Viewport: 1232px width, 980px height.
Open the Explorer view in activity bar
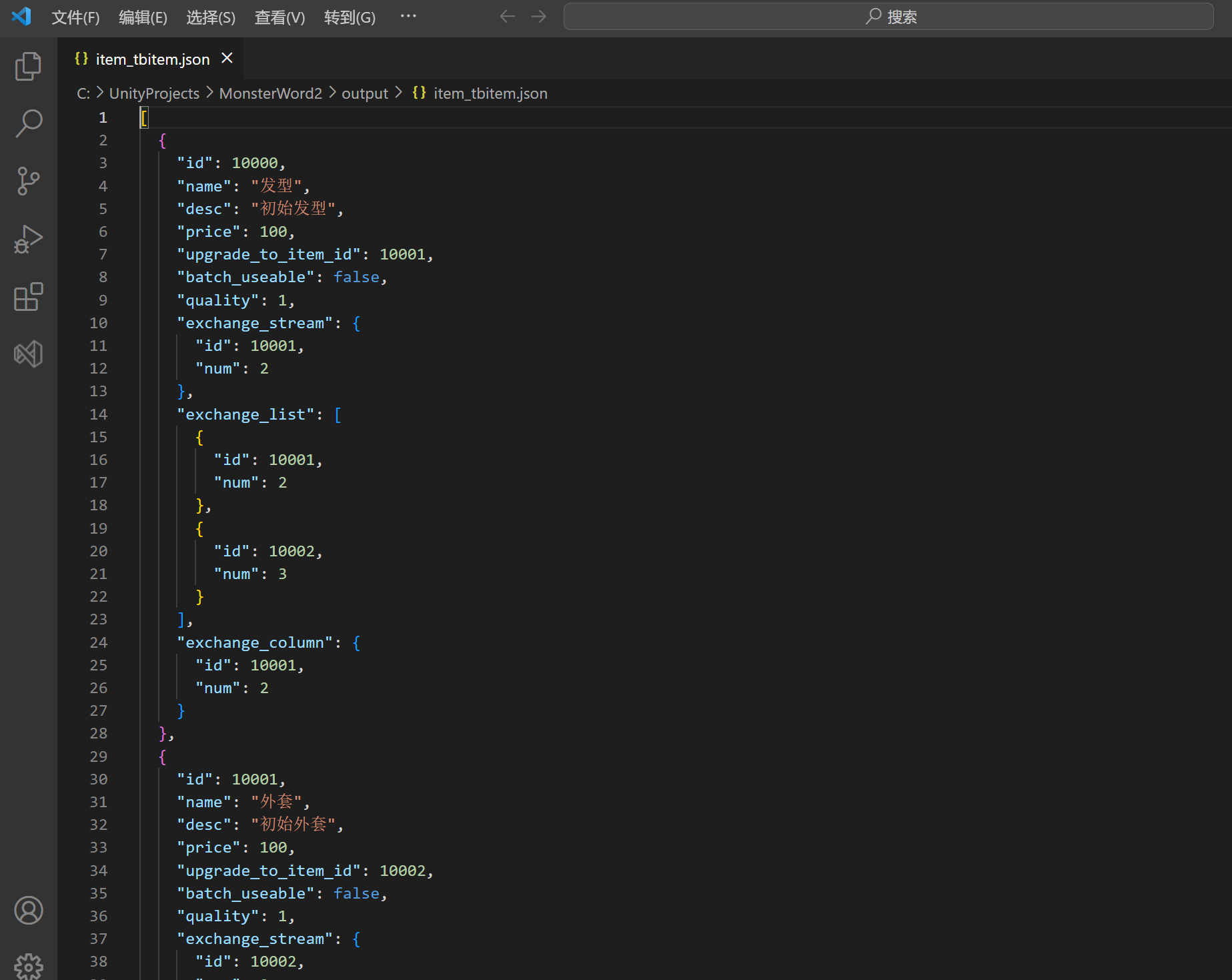(x=28, y=66)
